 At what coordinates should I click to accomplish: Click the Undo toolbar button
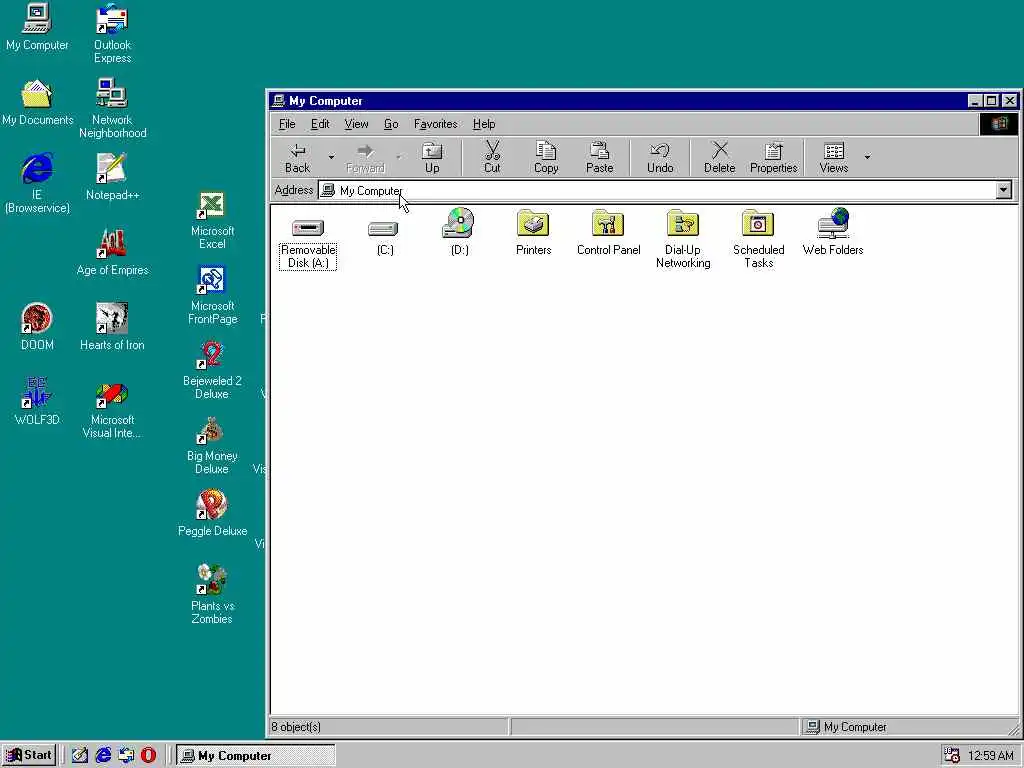pos(660,157)
